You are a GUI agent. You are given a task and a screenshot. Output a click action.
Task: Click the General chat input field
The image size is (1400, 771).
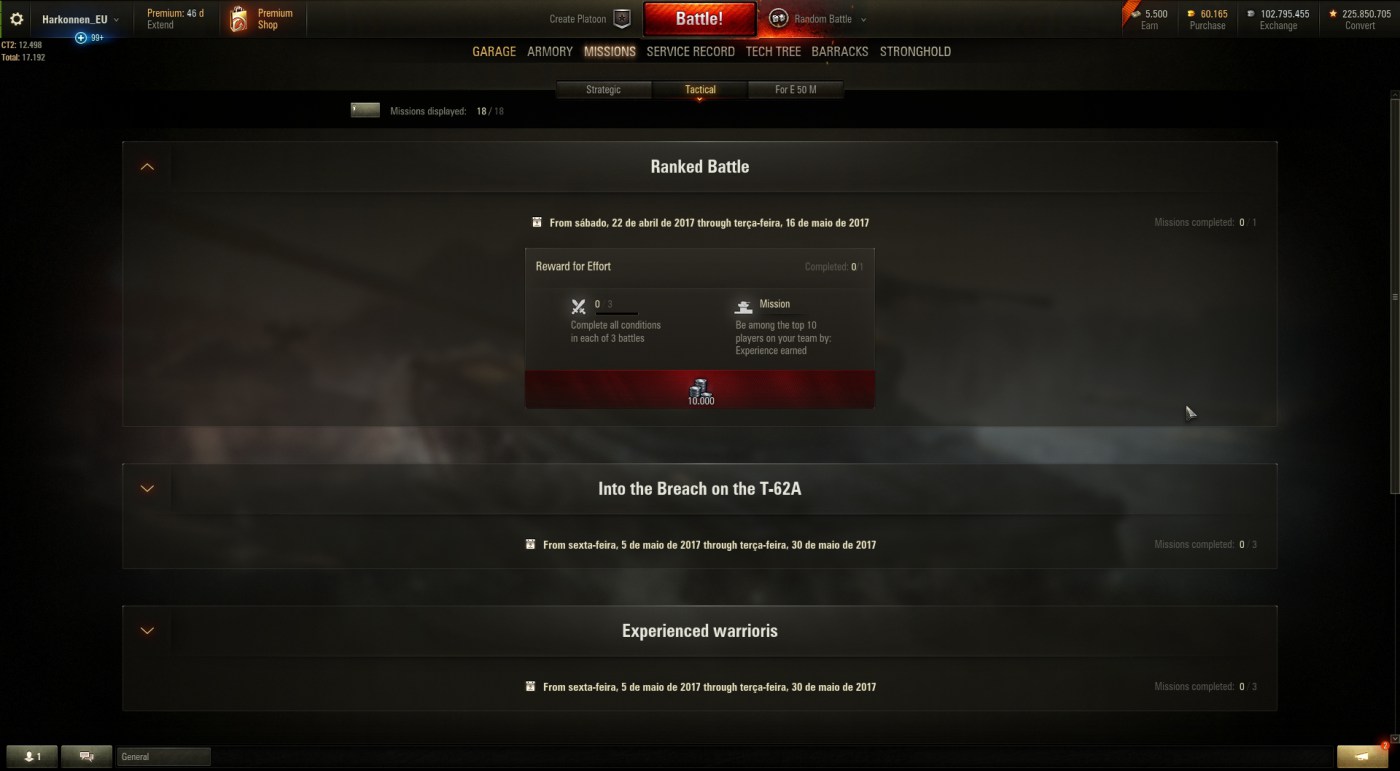pyautogui.click(x=164, y=757)
